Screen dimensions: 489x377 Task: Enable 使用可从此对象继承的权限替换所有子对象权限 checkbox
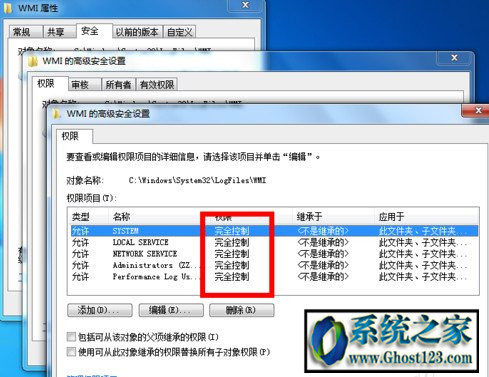(71, 352)
